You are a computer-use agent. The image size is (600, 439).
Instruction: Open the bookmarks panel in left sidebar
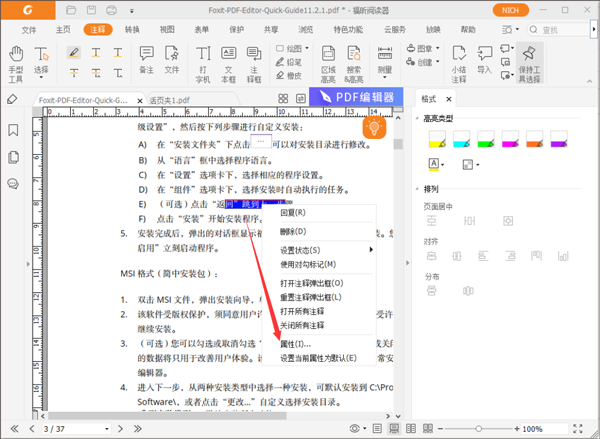[13, 131]
